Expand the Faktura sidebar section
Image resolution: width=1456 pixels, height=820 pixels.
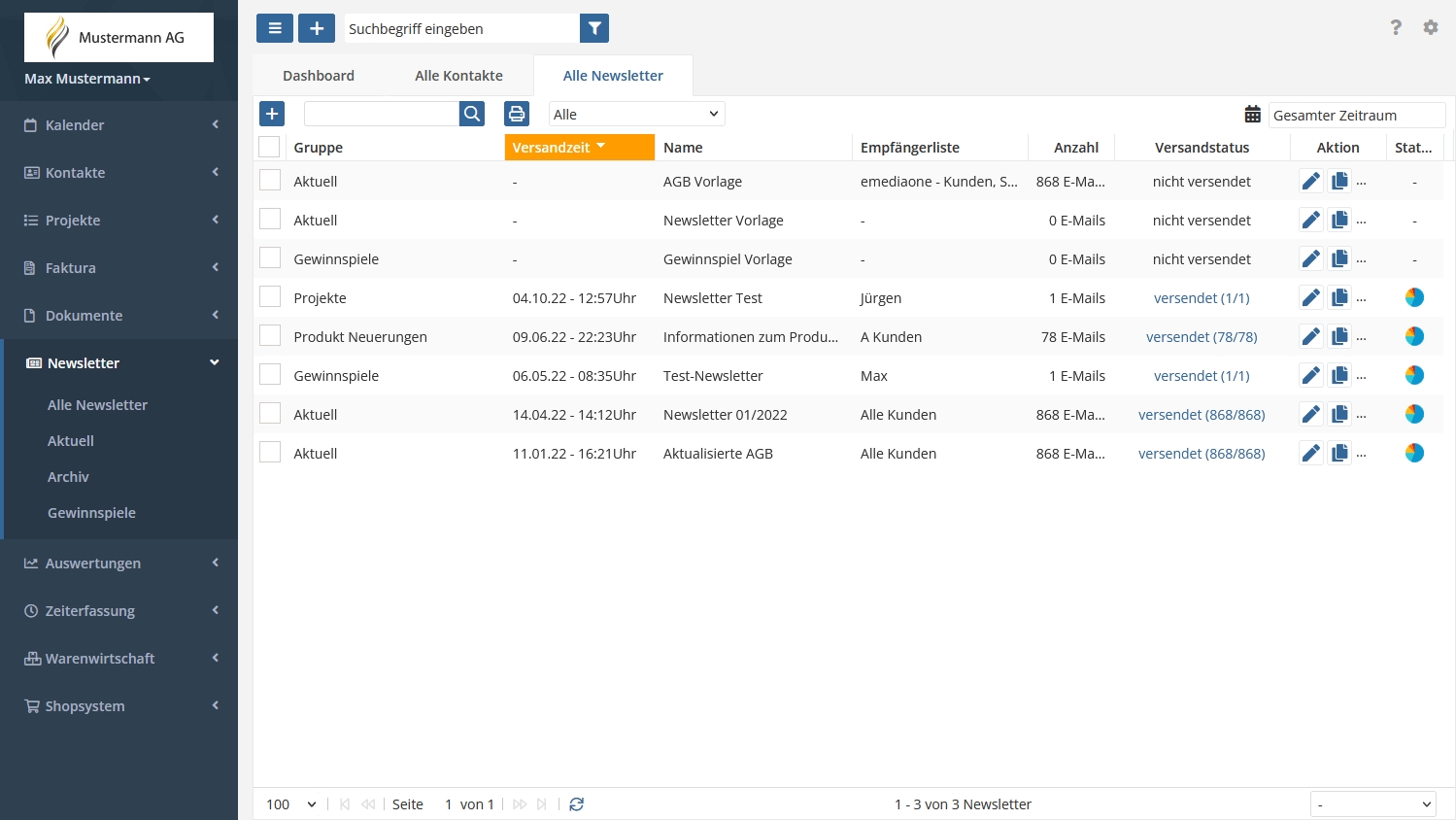pyautogui.click(x=119, y=267)
